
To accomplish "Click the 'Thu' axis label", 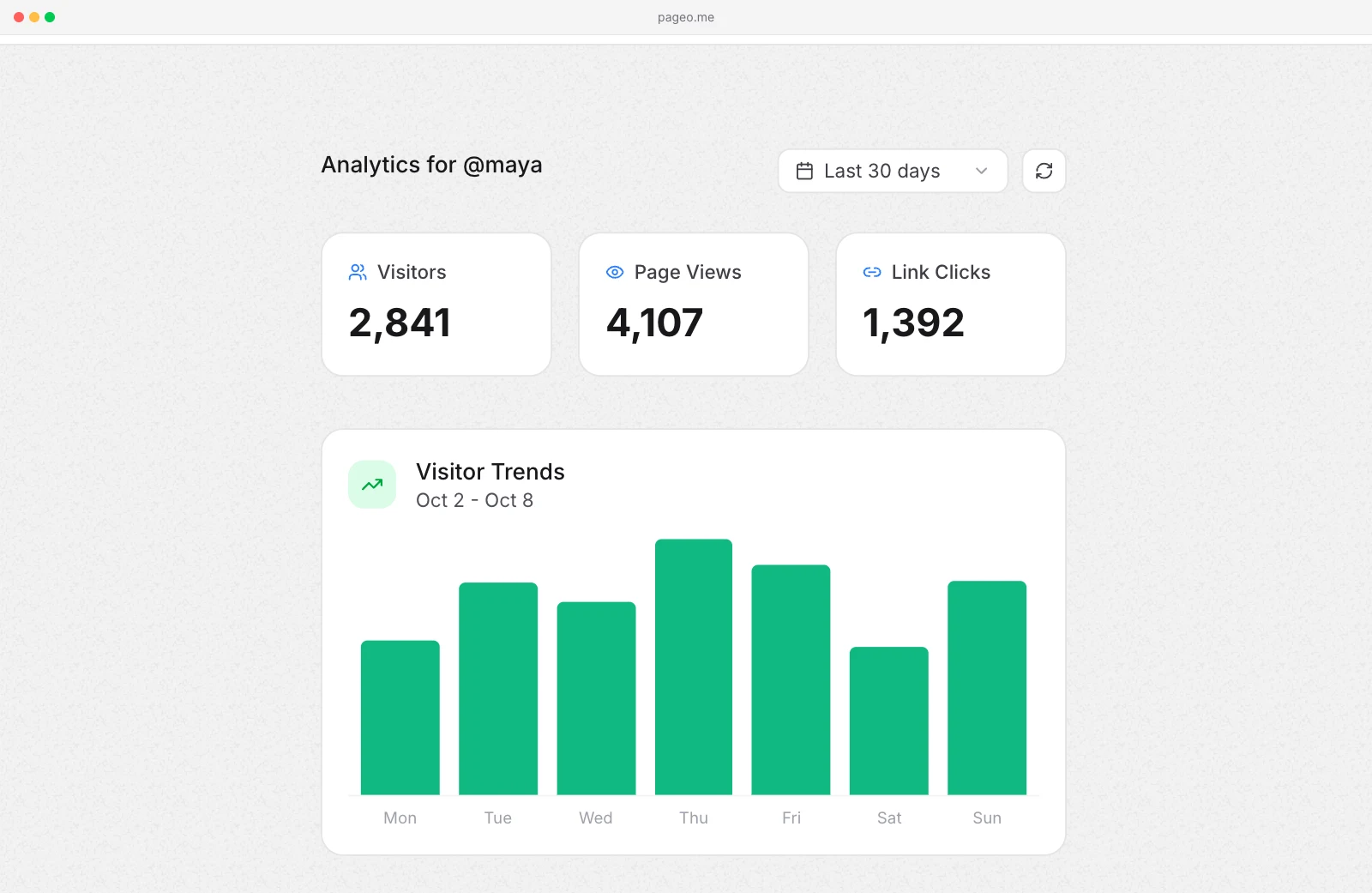I will coord(694,818).
